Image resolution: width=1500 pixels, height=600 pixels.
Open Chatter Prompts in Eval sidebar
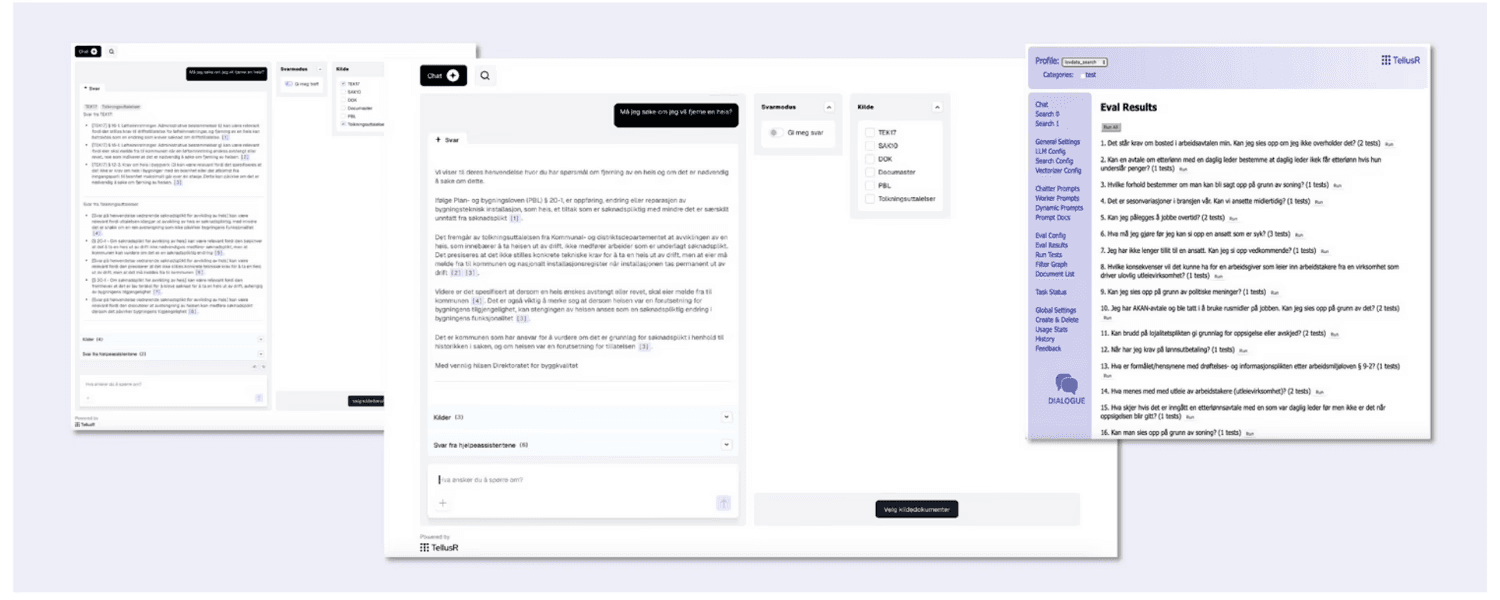click(x=1058, y=188)
